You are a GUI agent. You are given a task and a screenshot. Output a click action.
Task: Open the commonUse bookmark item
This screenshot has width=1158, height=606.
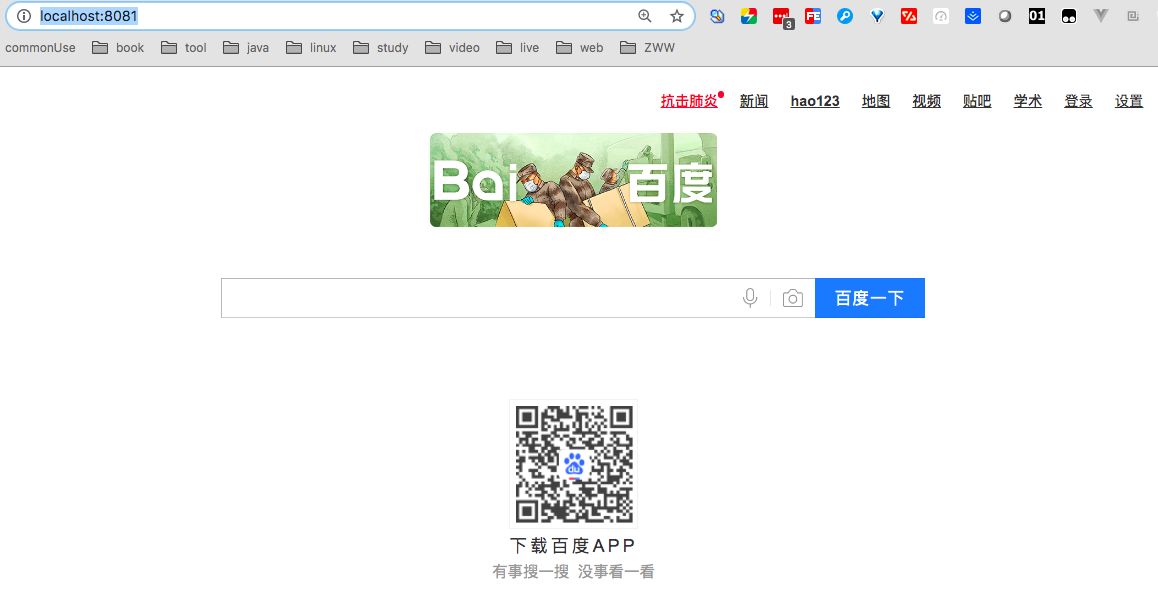[x=40, y=48]
